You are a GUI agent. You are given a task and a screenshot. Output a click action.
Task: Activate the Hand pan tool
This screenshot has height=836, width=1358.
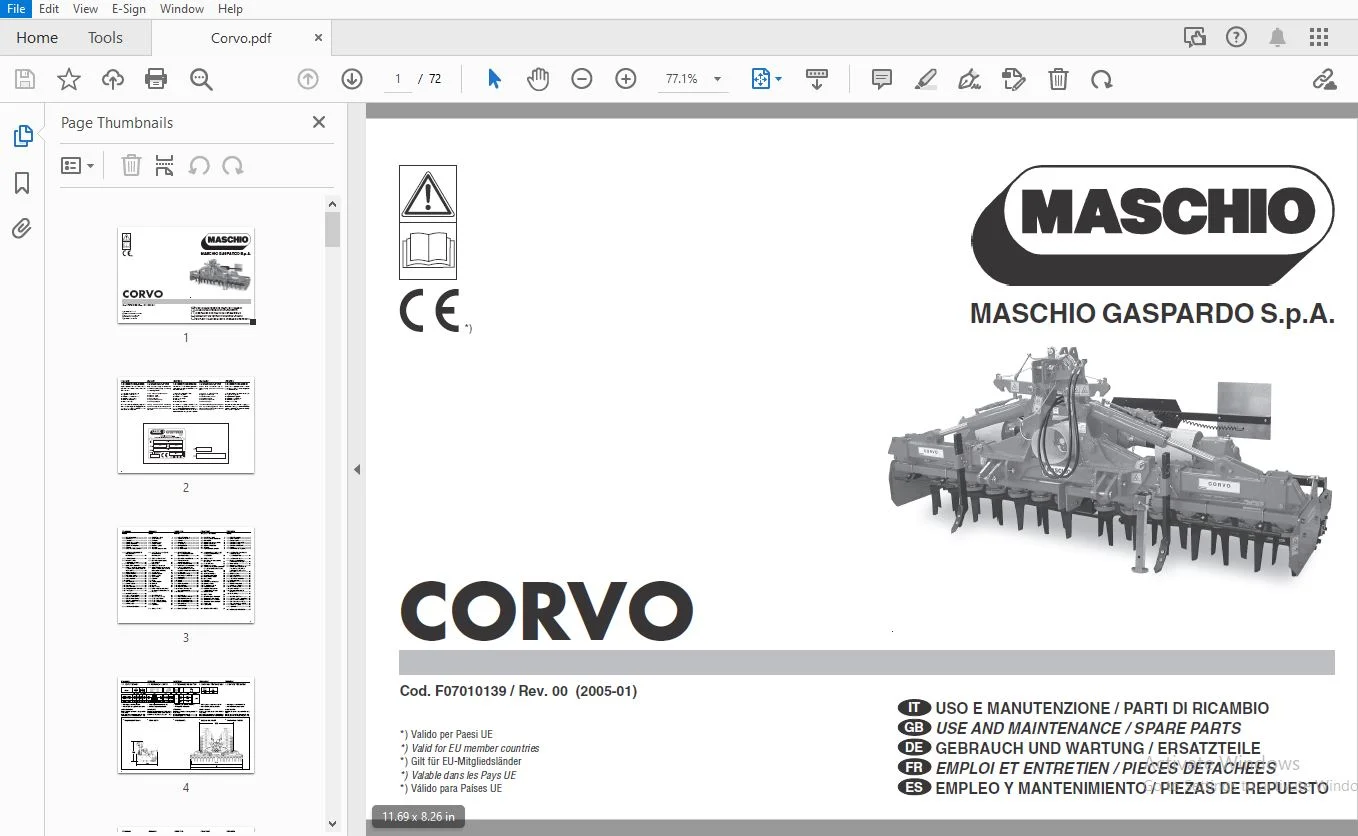[538, 79]
